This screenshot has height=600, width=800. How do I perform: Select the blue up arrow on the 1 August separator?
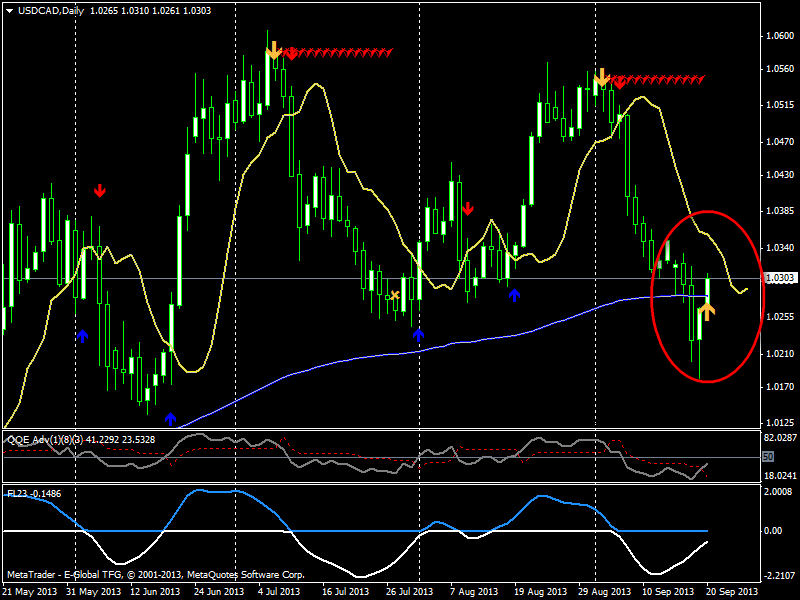(x=418, y=335)
